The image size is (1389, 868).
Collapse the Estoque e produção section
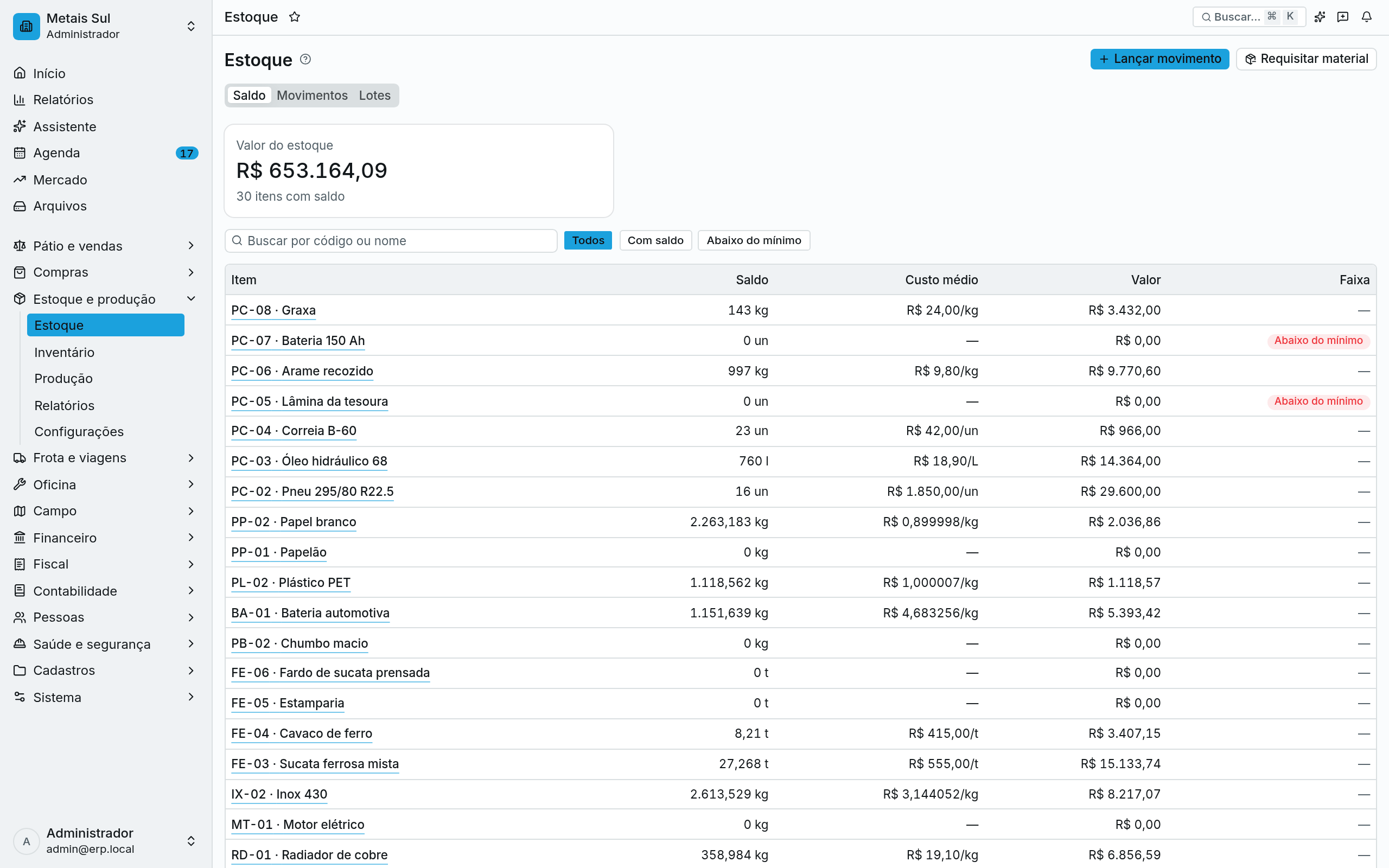pos(106,299)
